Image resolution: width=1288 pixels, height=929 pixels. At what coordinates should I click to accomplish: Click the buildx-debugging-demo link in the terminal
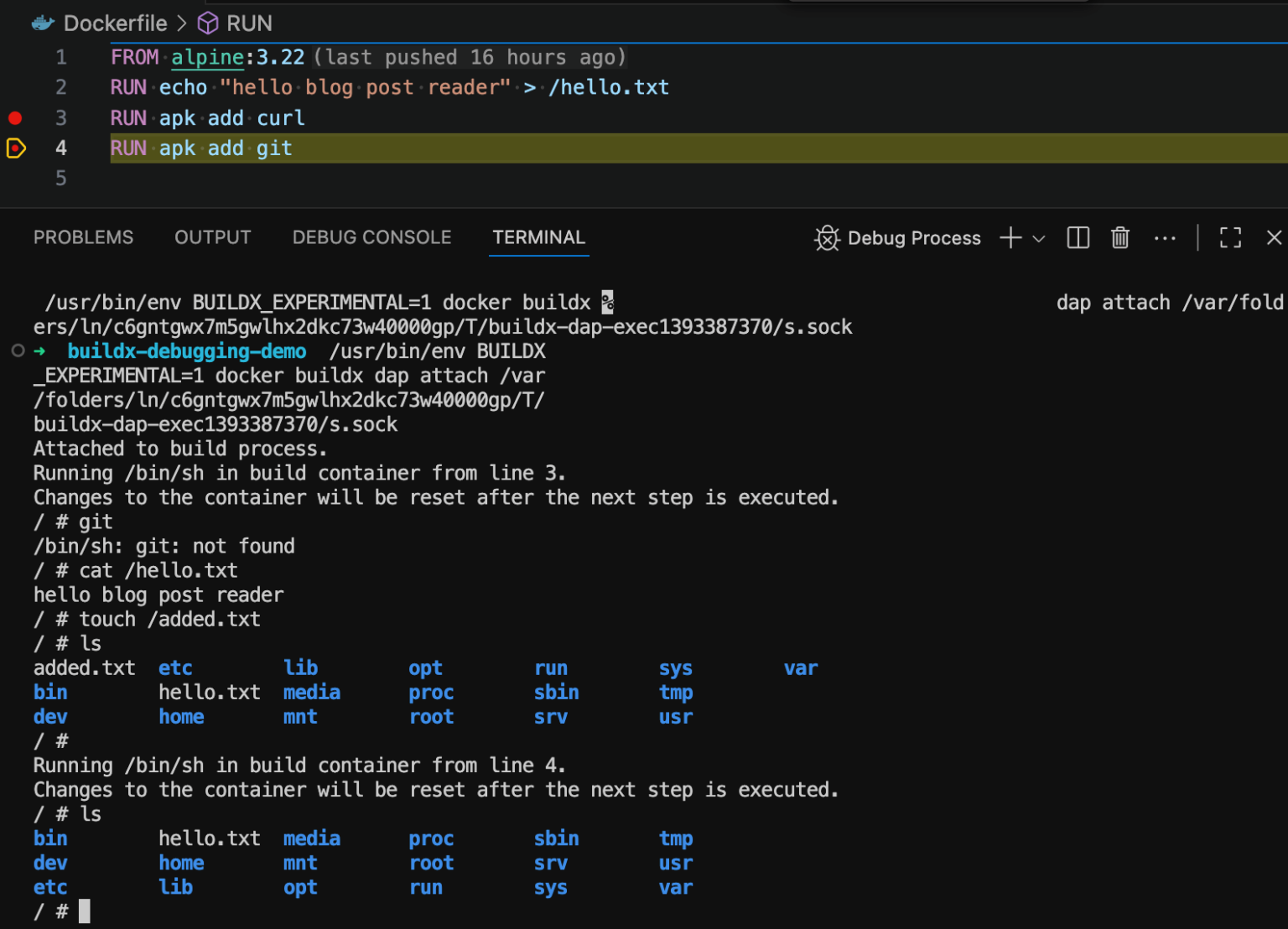[x=186, y=351]
